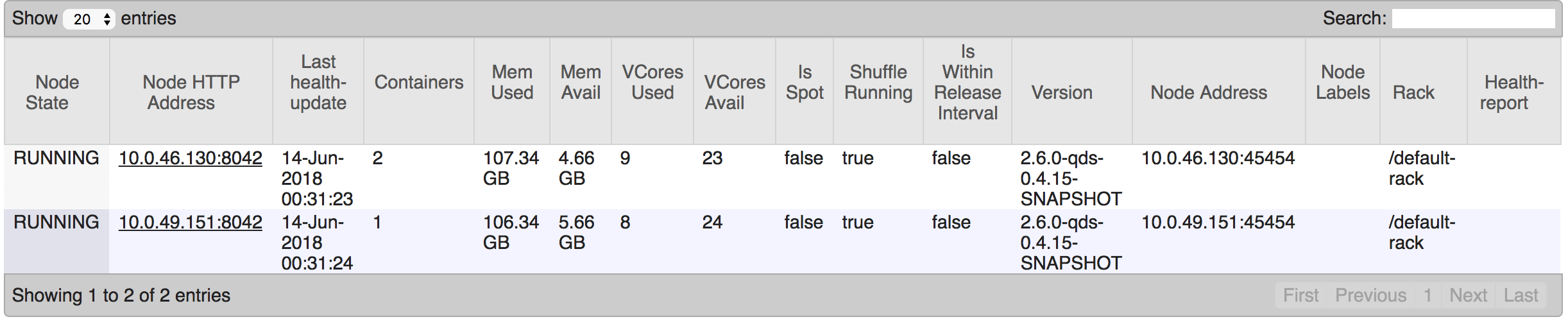This screenshot has height=326, width=1568.
Task: Open node link 10.0.46.130:8042
Action: pyautogui.click(x=191, y=158)
